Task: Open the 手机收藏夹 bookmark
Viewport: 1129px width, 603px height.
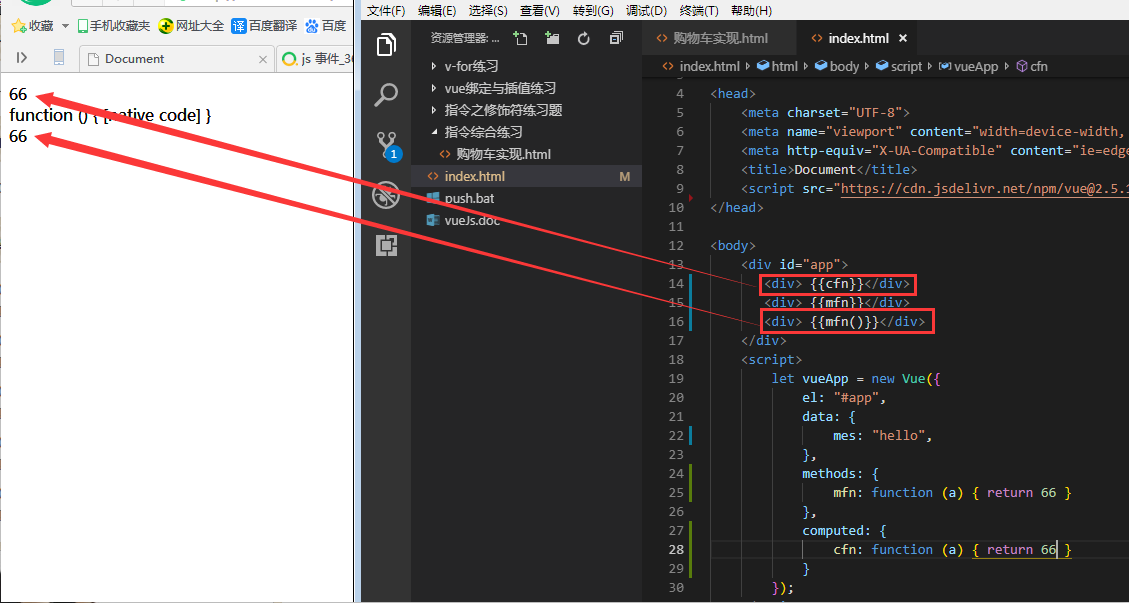Action: coord(114,26)
